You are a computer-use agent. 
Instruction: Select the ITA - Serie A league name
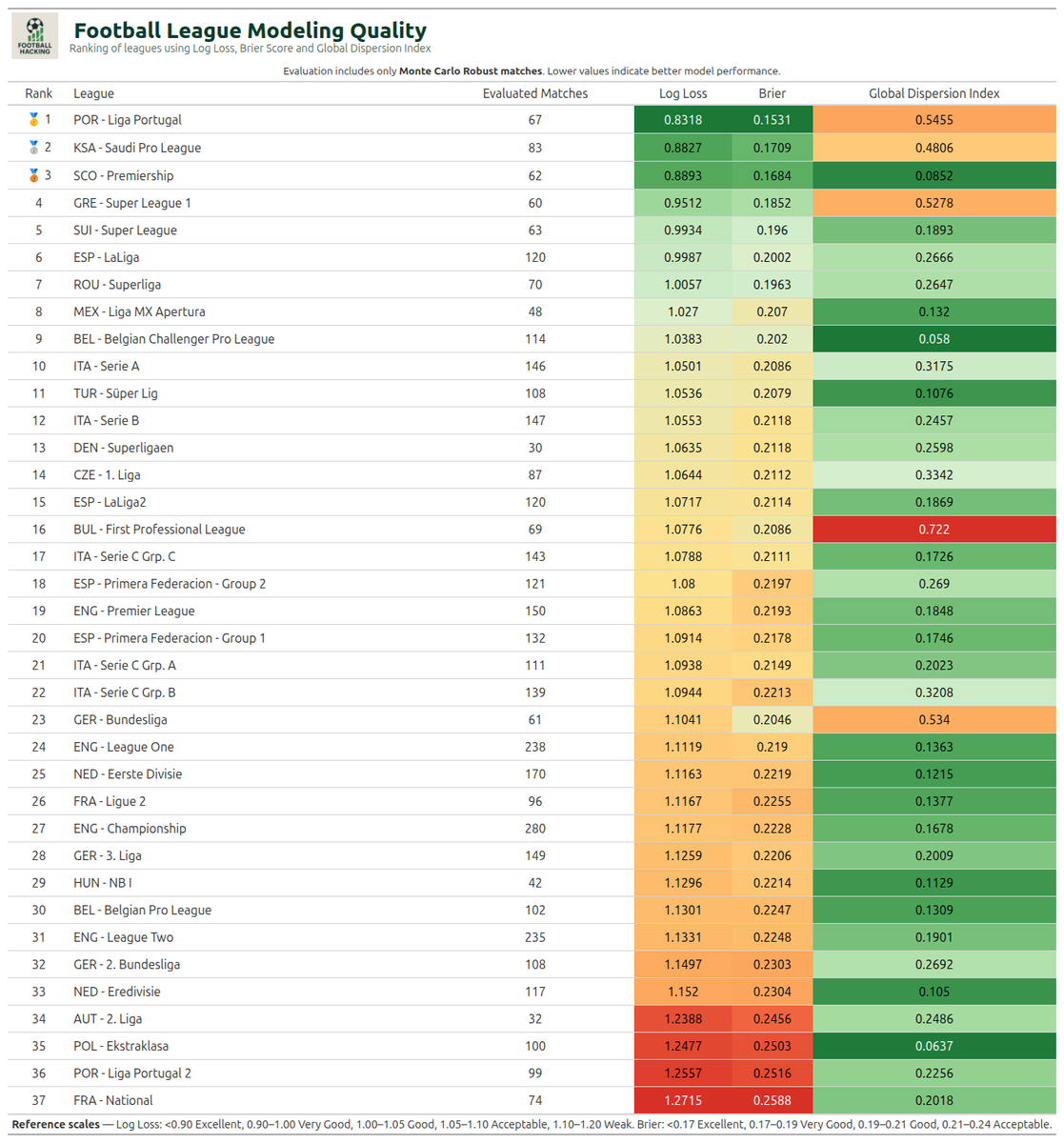(x=107, y=366)
